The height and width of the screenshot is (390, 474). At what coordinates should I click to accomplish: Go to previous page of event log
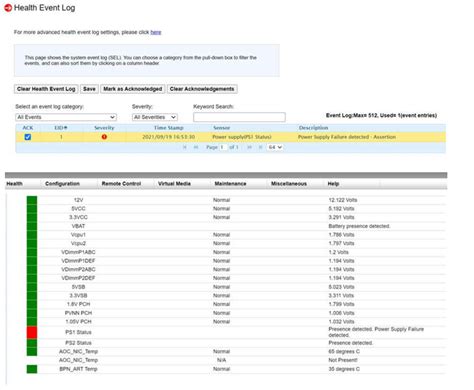tap(196, 147)
